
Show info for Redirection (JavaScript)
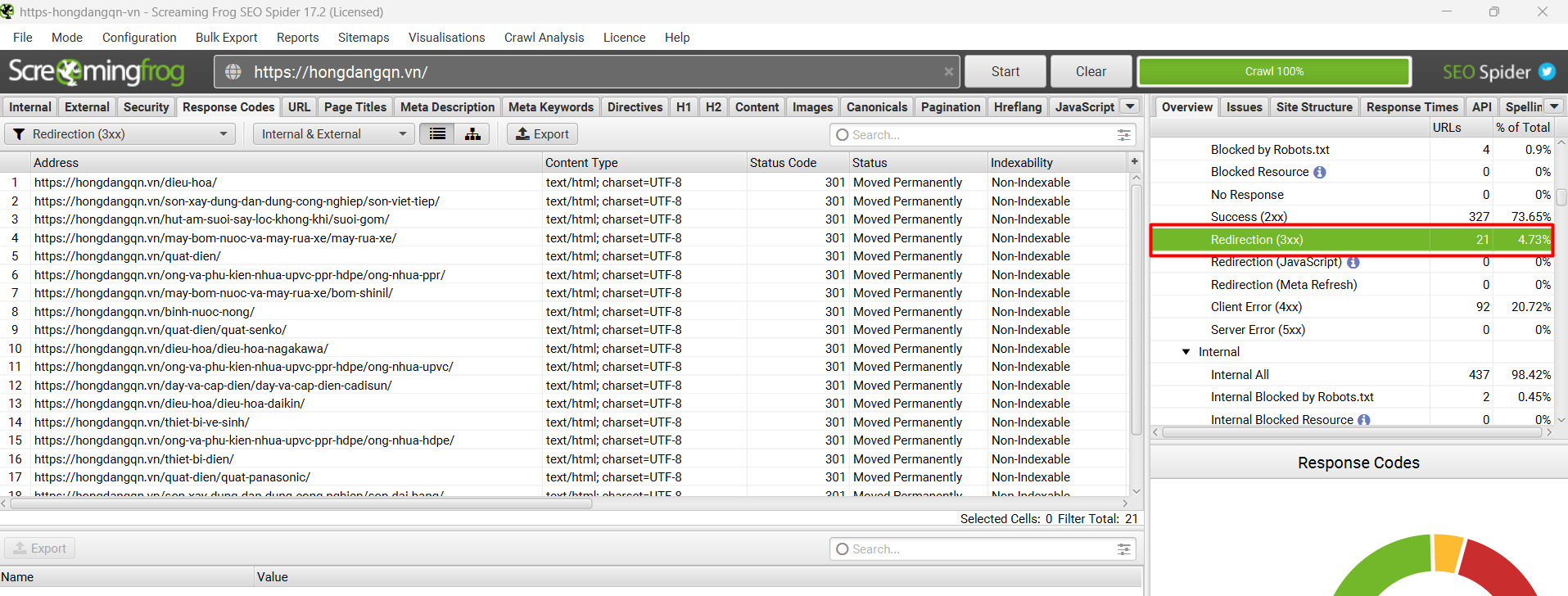tap(1353, 262)
